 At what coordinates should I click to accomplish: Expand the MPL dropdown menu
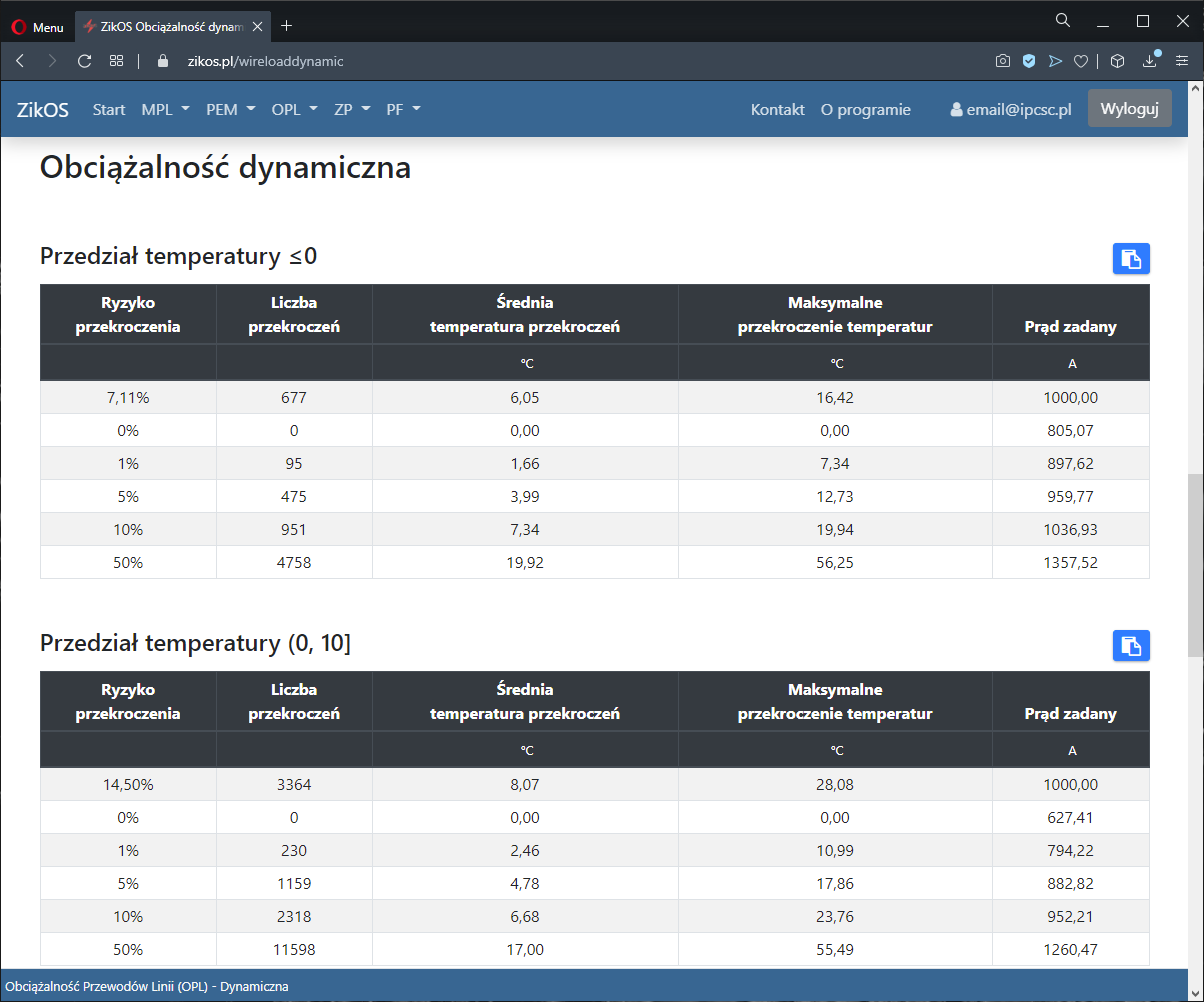click(165, 110)
